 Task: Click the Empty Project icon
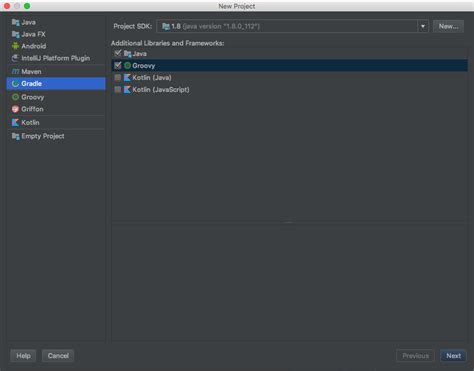(x=15, y=136)
